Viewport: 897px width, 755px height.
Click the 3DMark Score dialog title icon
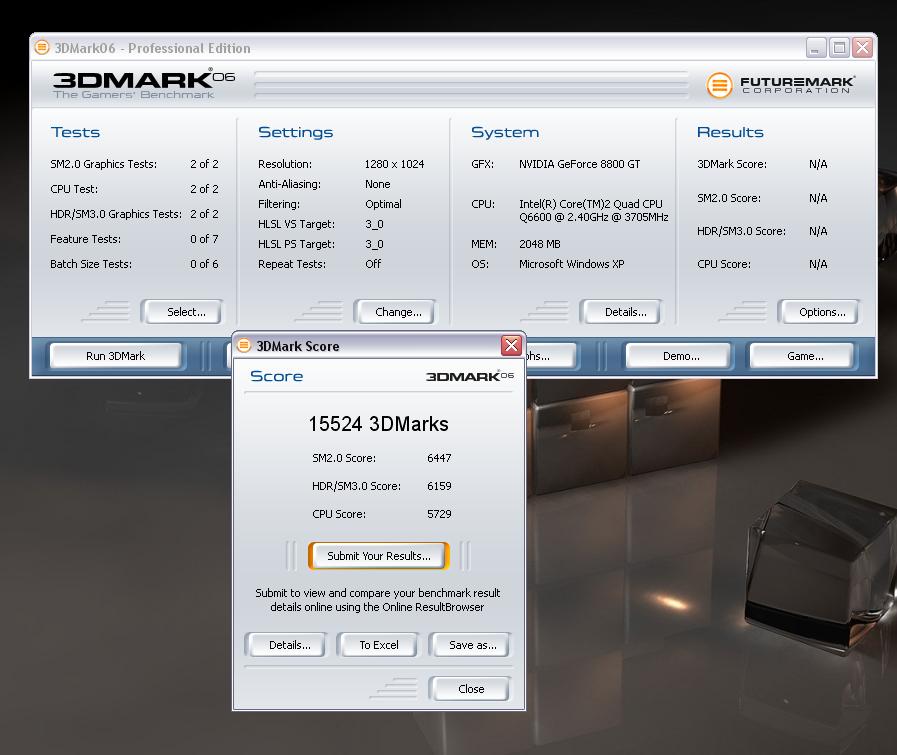244,346
